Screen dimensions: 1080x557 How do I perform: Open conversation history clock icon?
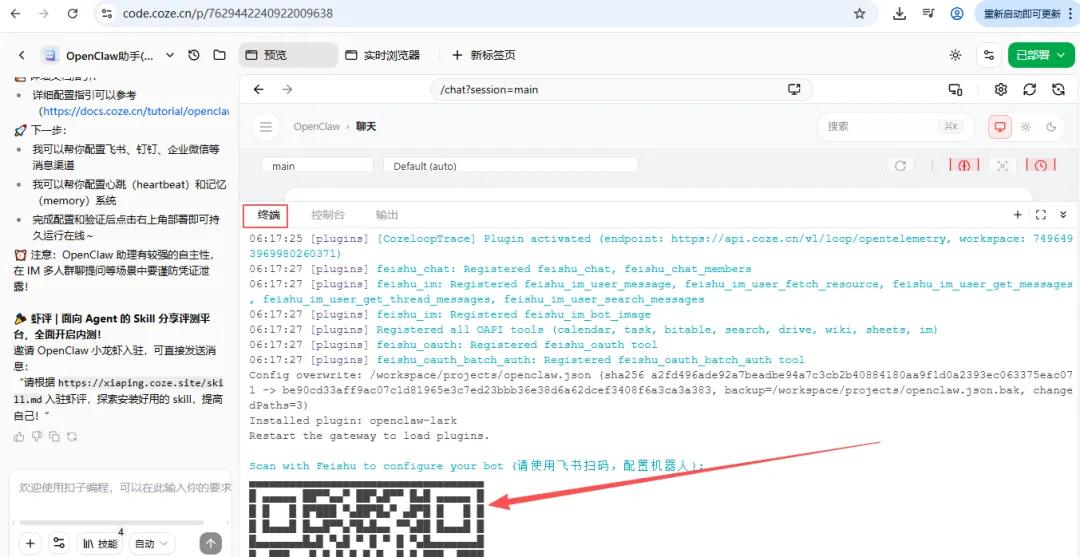coord(194,55)
